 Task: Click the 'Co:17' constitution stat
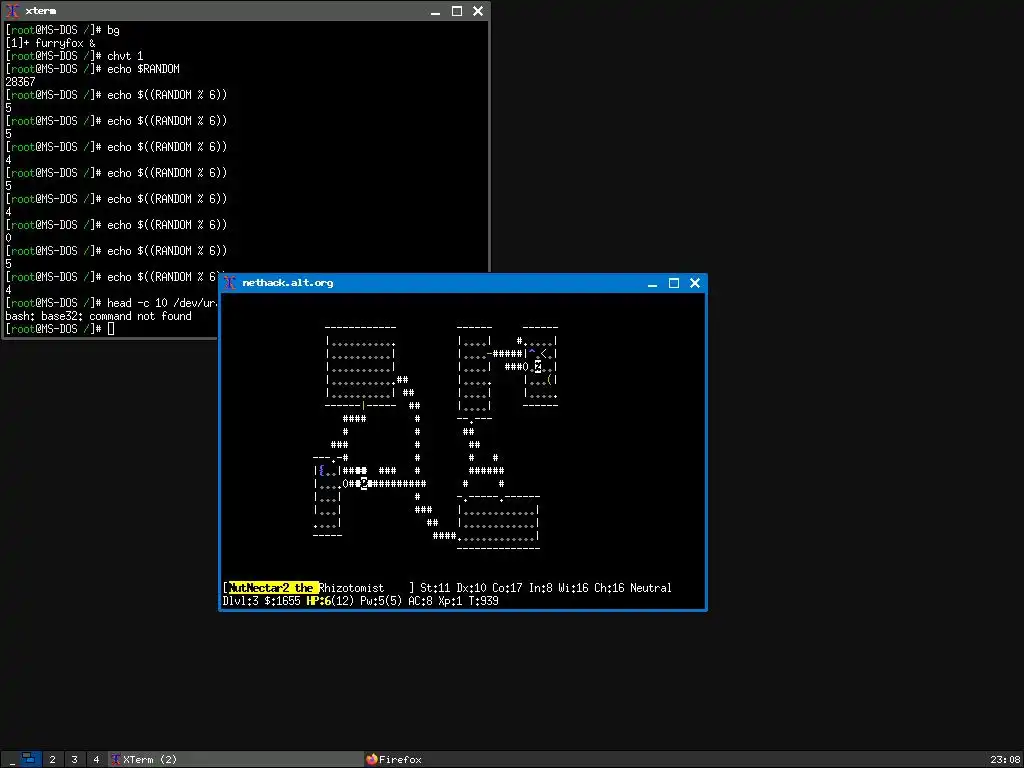click(507, 588)
